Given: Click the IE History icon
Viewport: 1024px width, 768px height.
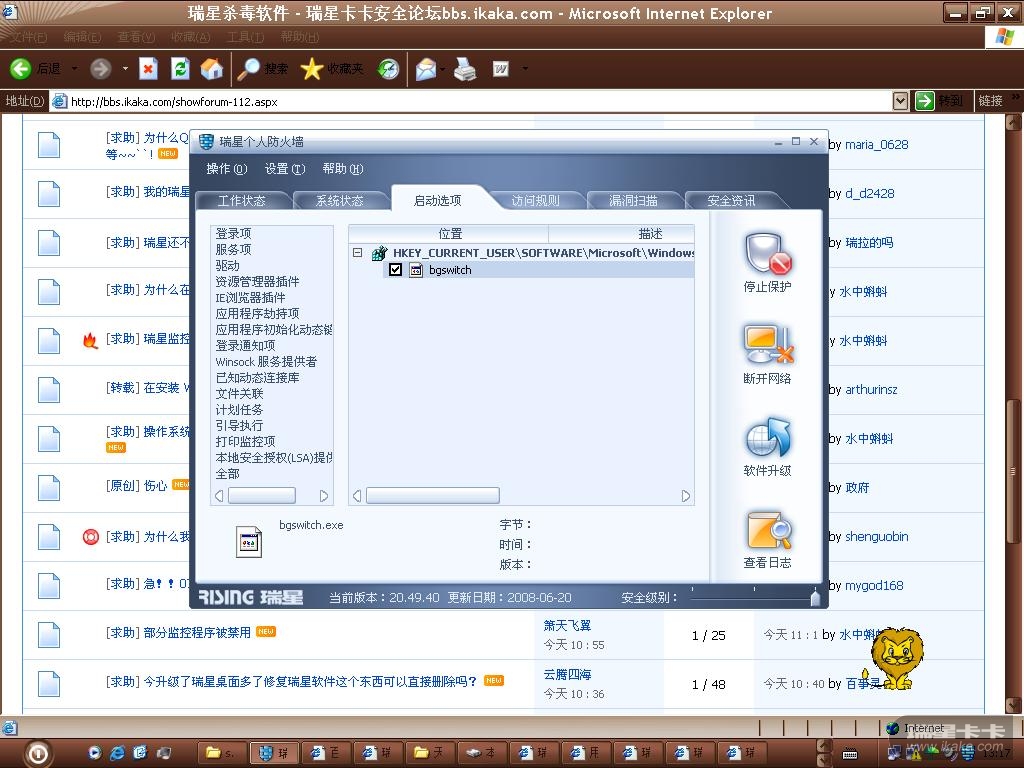Looking at the screenshot, I should pos(389,69).
